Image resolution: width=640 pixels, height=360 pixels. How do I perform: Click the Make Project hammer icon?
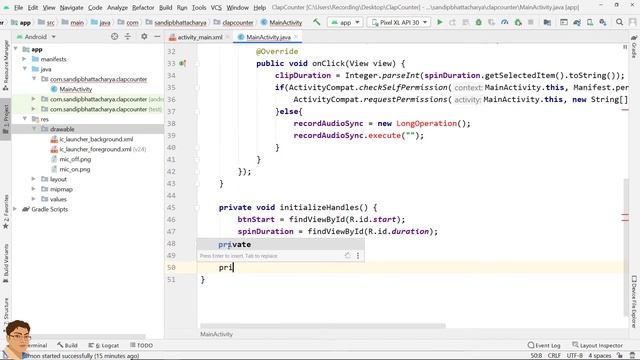tap(317, 22)
